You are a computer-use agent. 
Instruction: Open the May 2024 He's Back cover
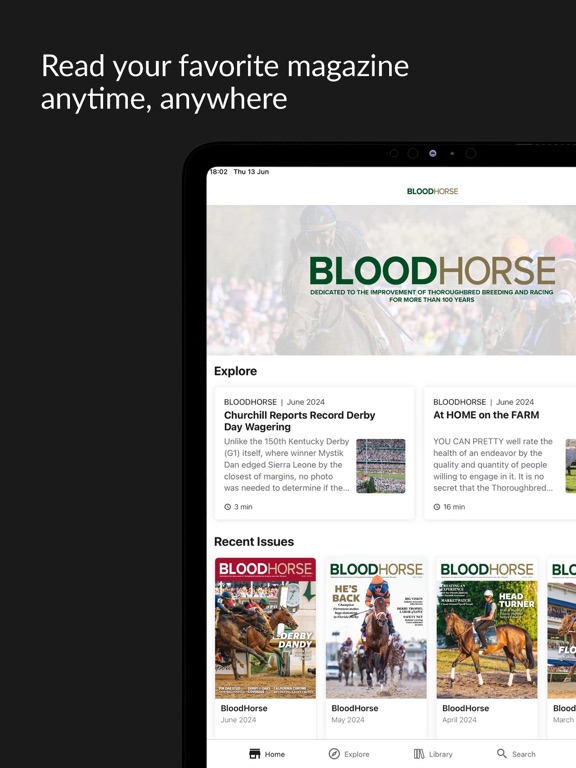[x=376, y=628]
